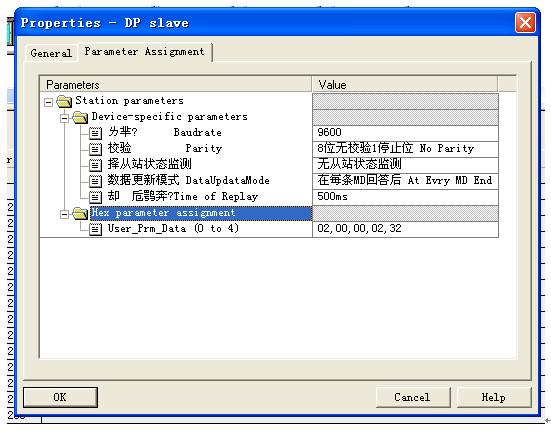
Task: Click the Cancel button
Action: [x=413, y=397]
